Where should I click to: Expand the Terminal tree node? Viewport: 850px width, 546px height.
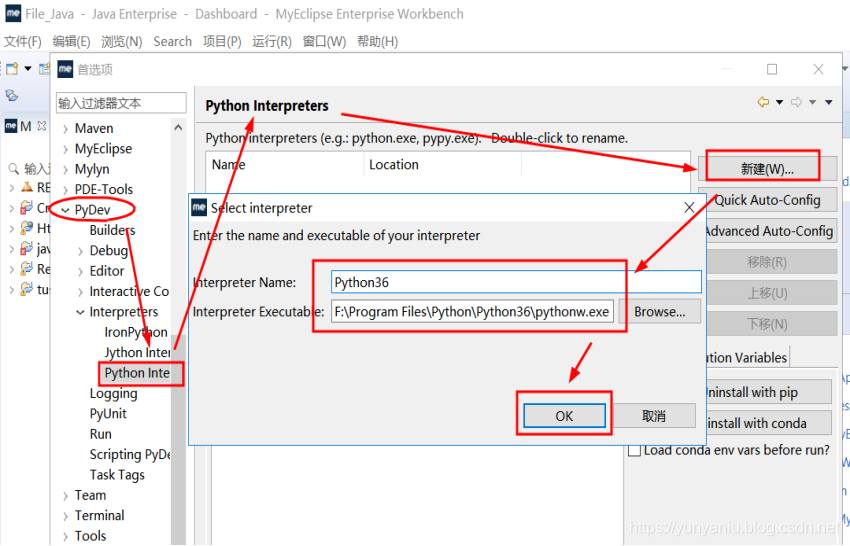click(x=65, y=516)
